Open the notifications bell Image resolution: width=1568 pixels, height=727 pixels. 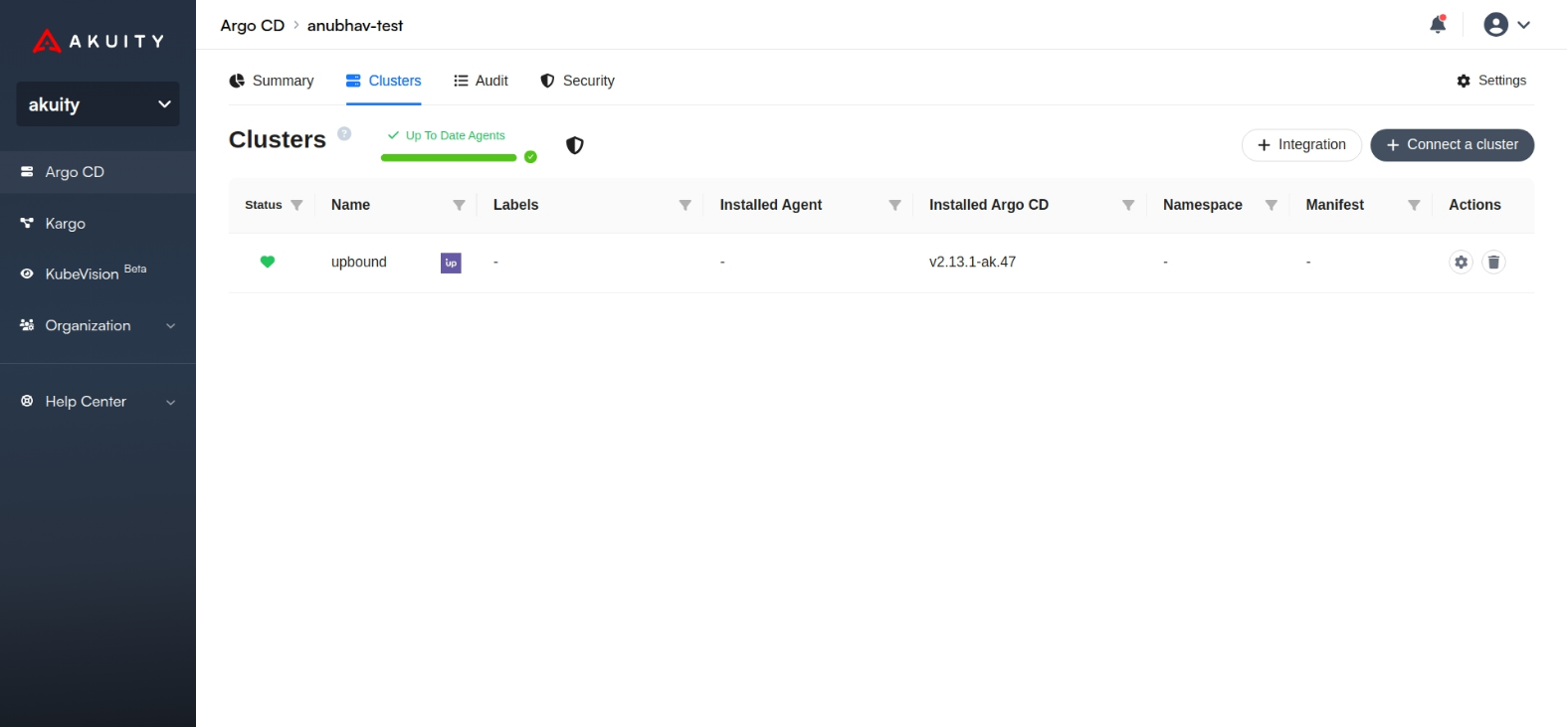click(x=1438, y=25)
